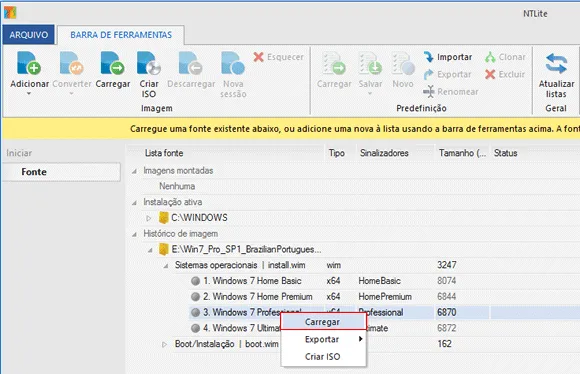580x374 pixels.
Task: Click the Importar preset button
Action: (x=448, y=57)
